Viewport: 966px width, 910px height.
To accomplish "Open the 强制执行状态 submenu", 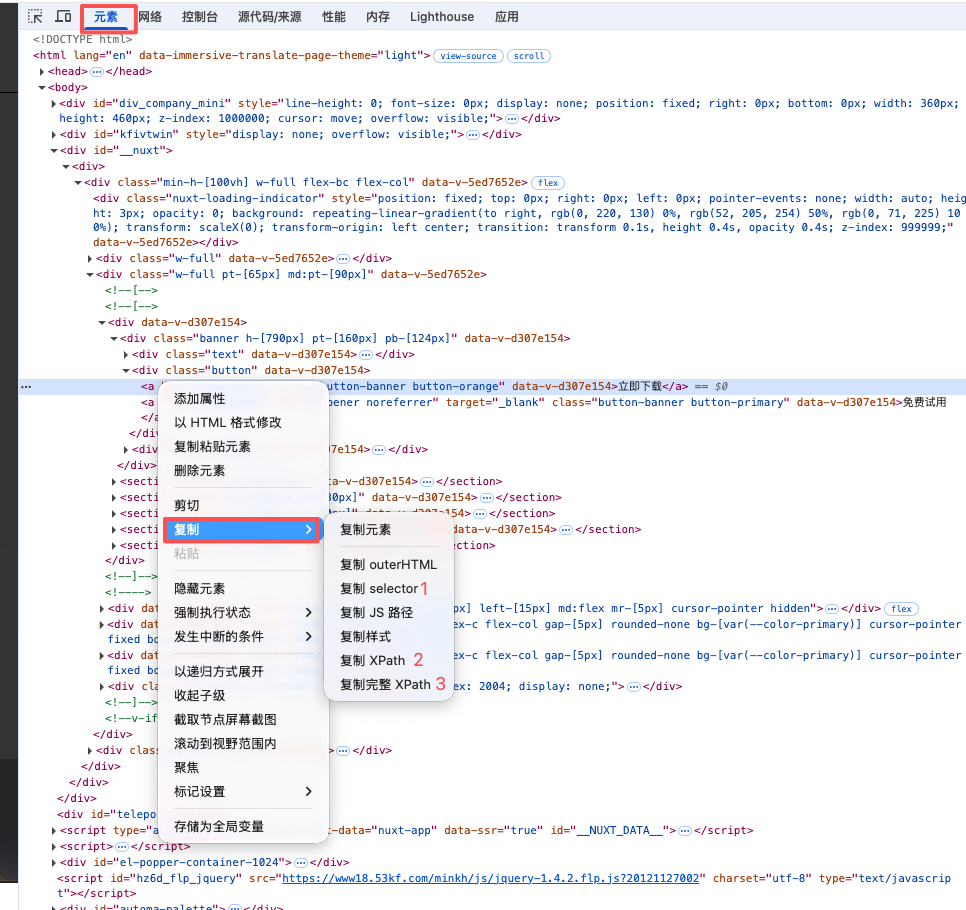I will 243,612.
